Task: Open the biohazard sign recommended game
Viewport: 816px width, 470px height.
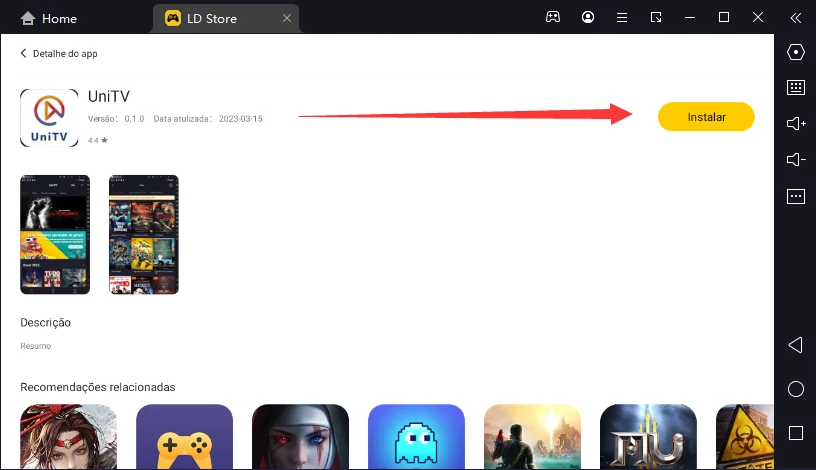Action: [745, 437]
